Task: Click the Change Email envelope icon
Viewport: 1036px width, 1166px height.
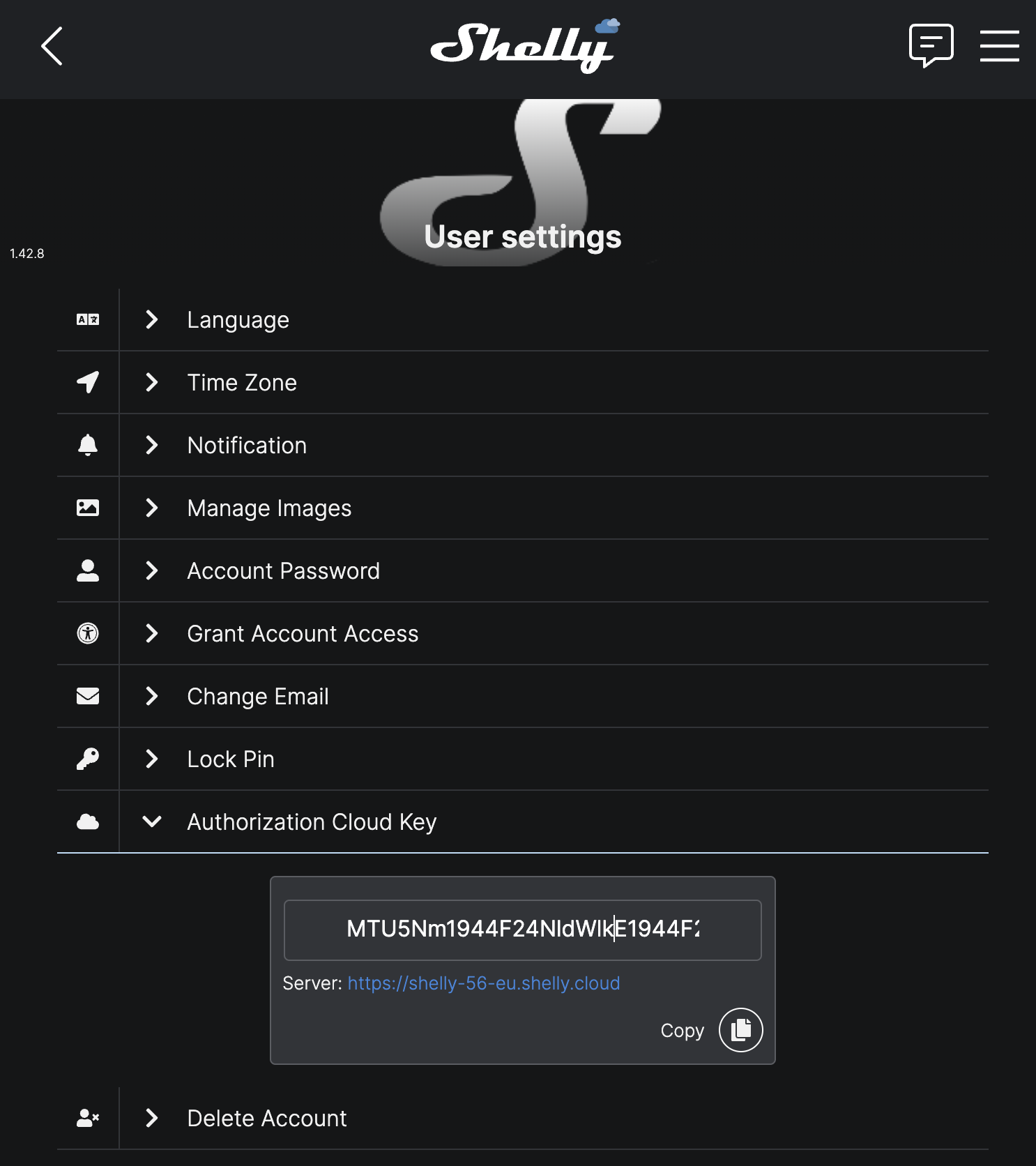Action: (x=88, y=696)
